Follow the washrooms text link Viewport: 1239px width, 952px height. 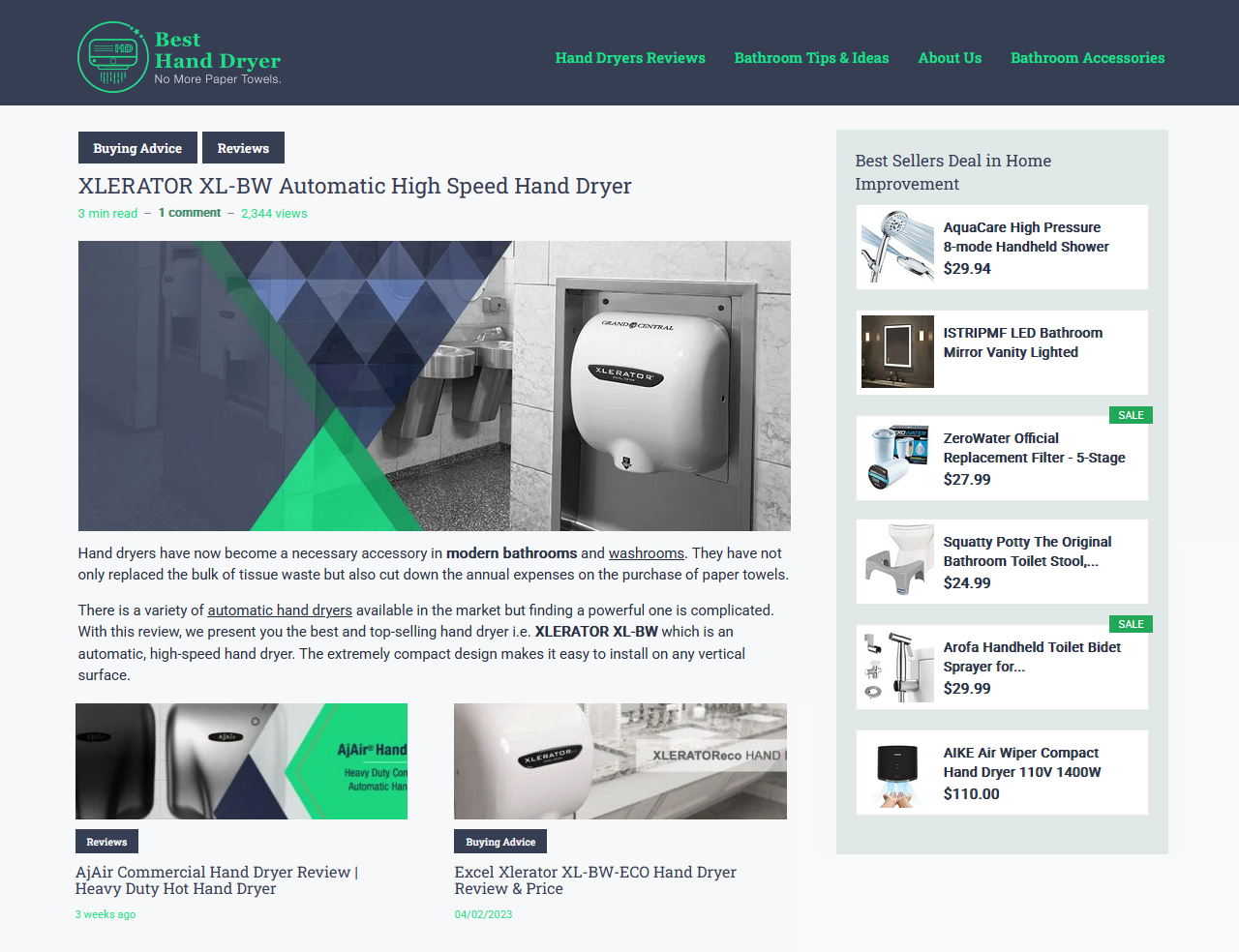point(646,553)
